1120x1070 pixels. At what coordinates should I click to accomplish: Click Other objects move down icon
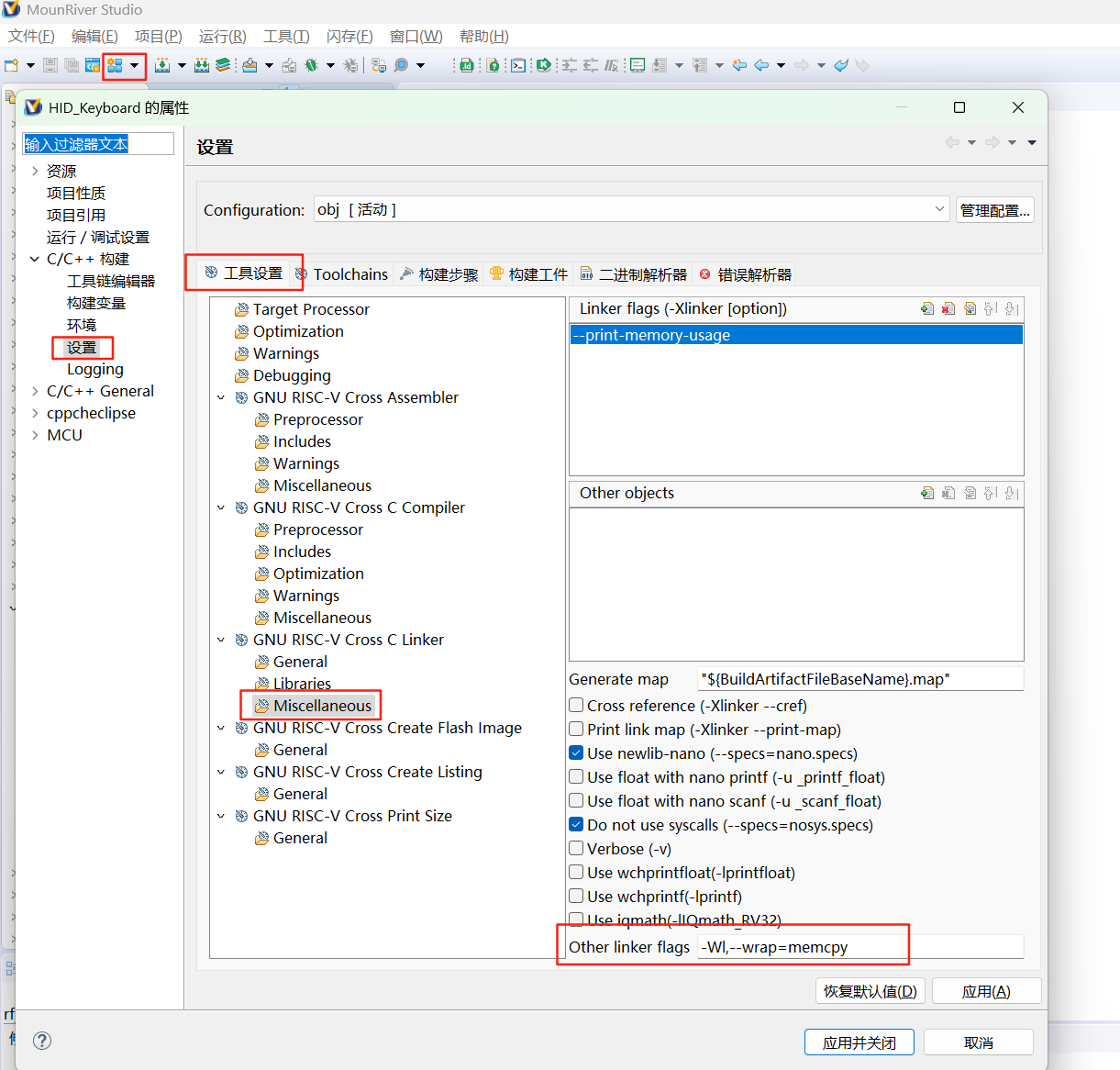pyautogui.click(x=1012, y=493)
